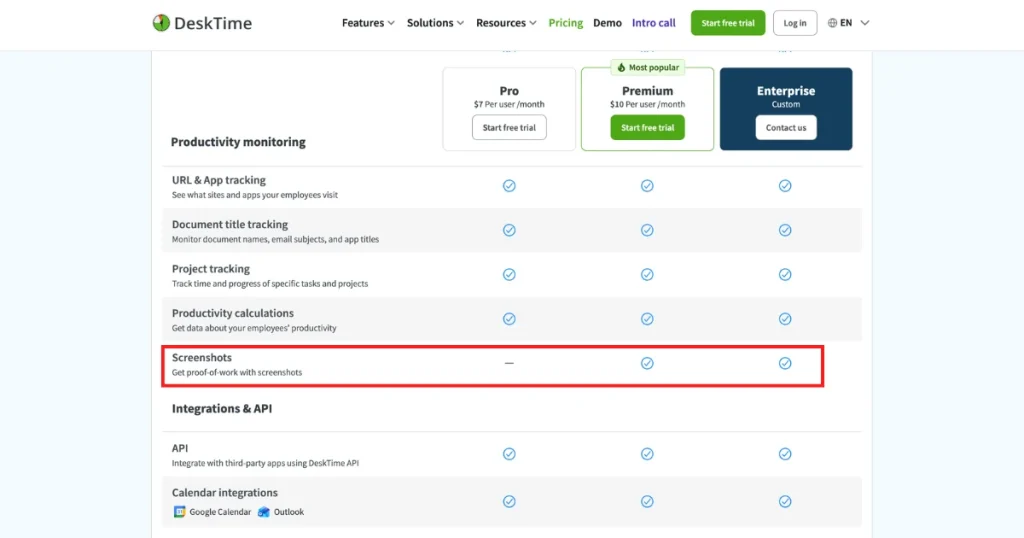
Task: Click the API feature label
Action: [180, 449]
